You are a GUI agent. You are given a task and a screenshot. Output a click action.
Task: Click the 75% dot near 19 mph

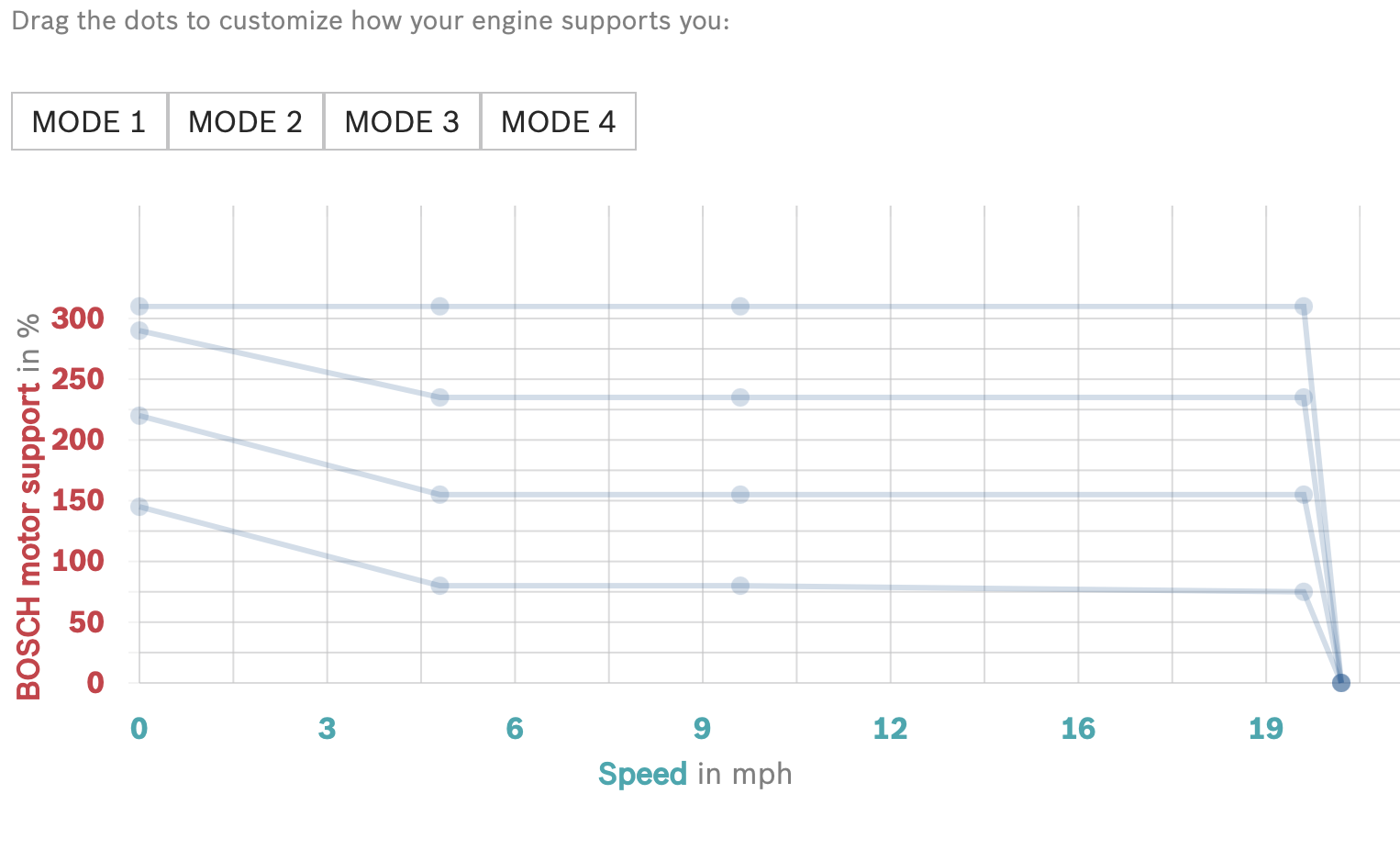pyautogui.click(x=1303, y=592)
